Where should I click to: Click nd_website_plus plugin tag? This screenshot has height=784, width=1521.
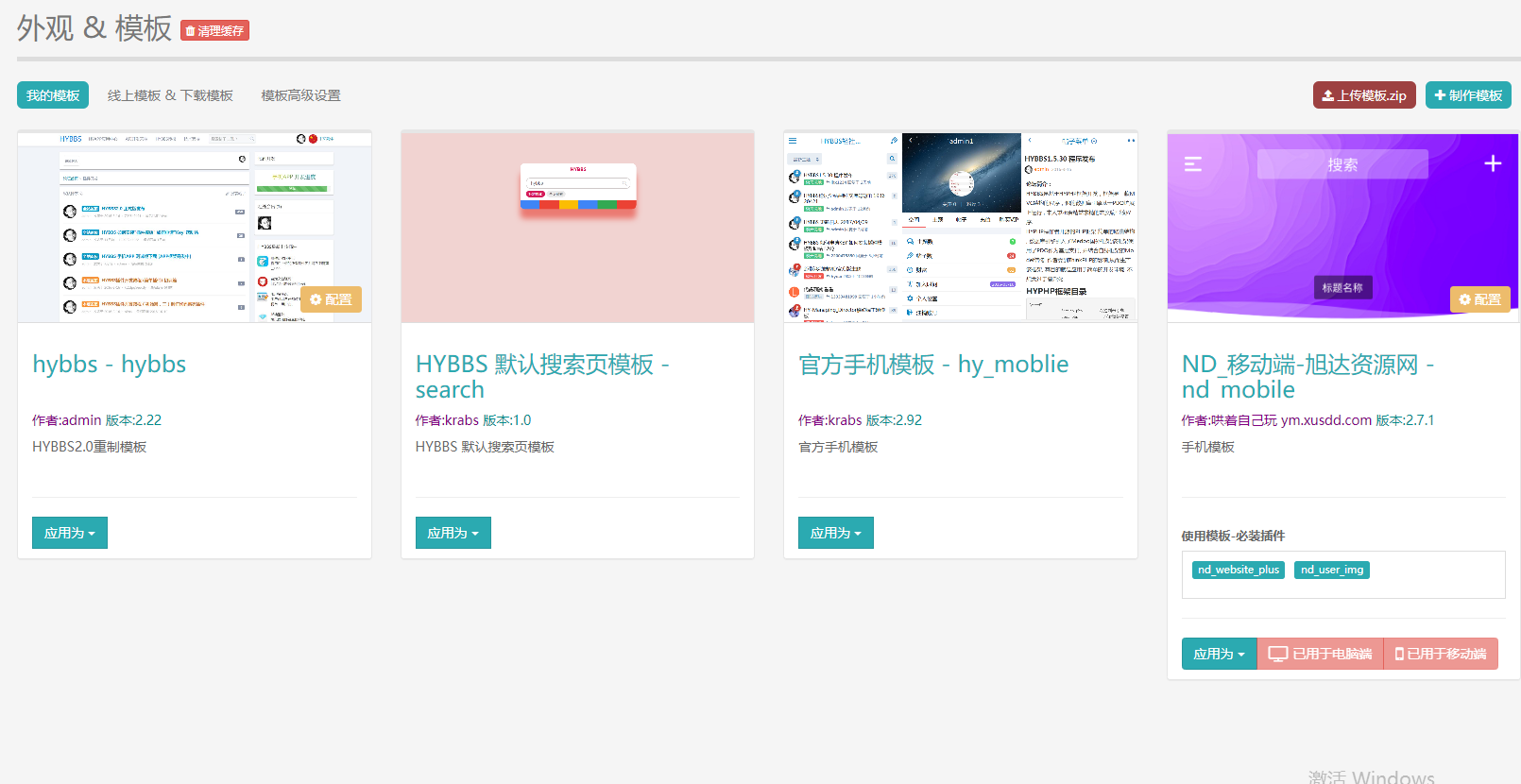point(1239,570)
